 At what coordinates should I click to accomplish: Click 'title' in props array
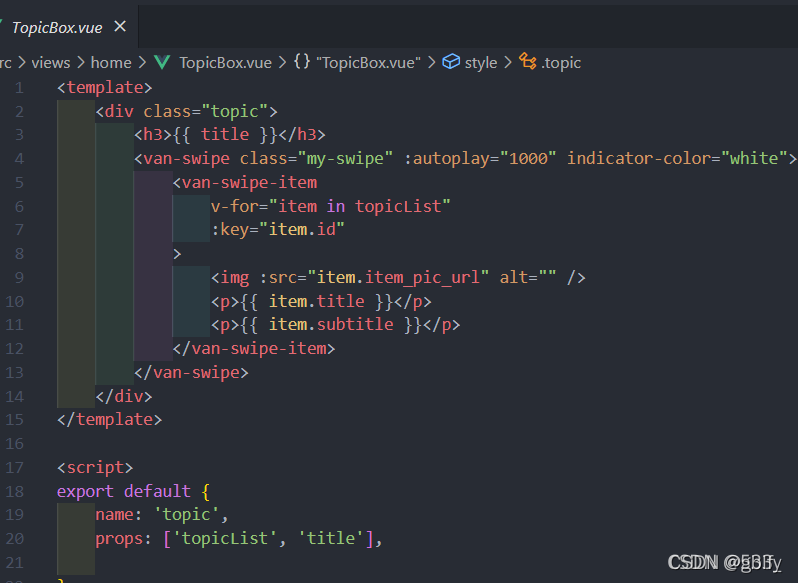point(331,538)
